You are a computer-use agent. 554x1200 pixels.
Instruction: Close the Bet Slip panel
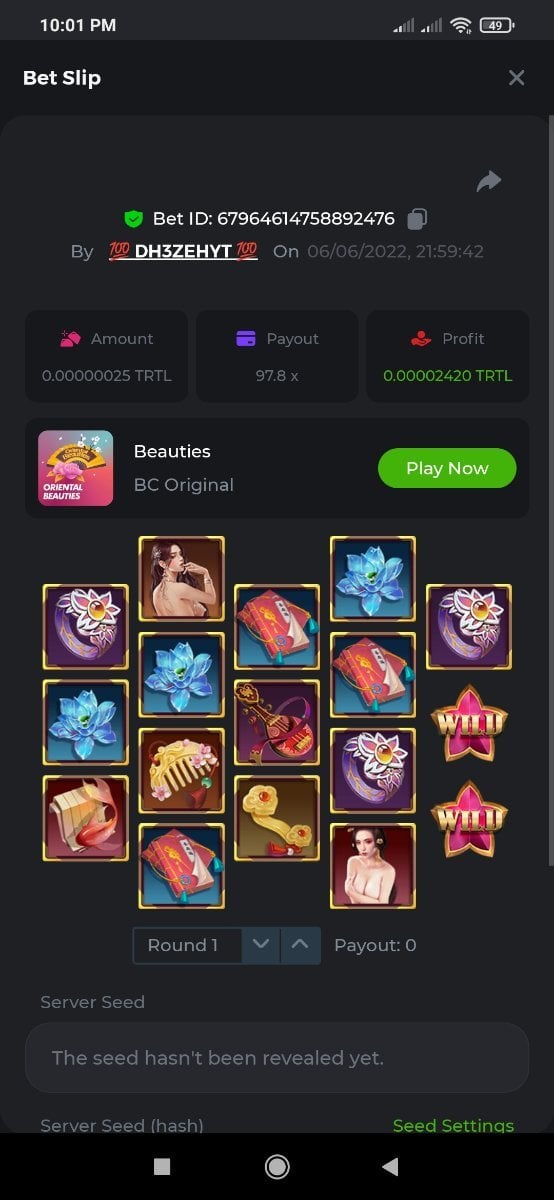(x=516, y=78)
